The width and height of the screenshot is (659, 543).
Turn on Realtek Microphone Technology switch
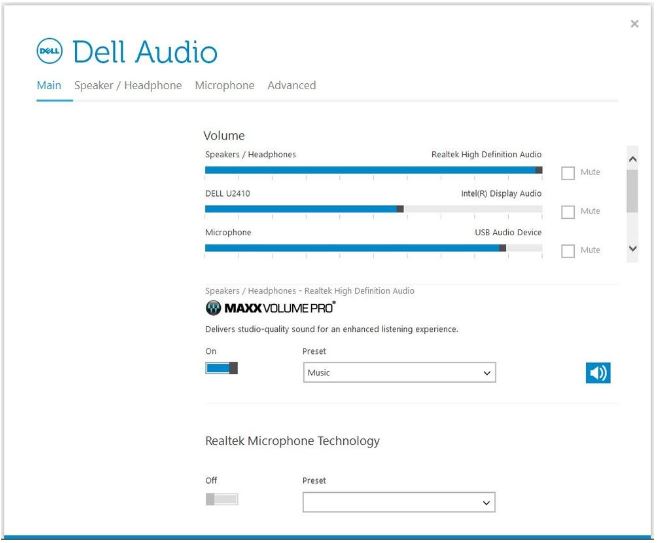pyautogui.click(x=221, y=499)
